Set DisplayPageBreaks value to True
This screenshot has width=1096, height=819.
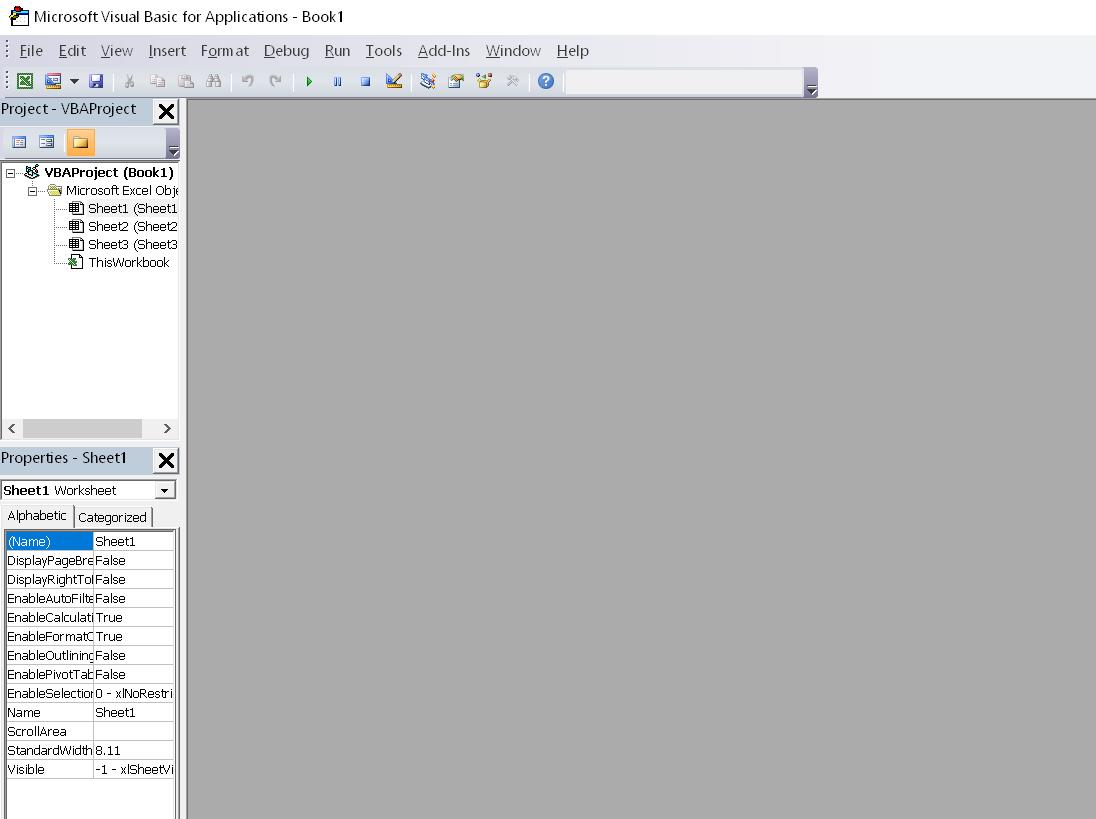[134, 560]
